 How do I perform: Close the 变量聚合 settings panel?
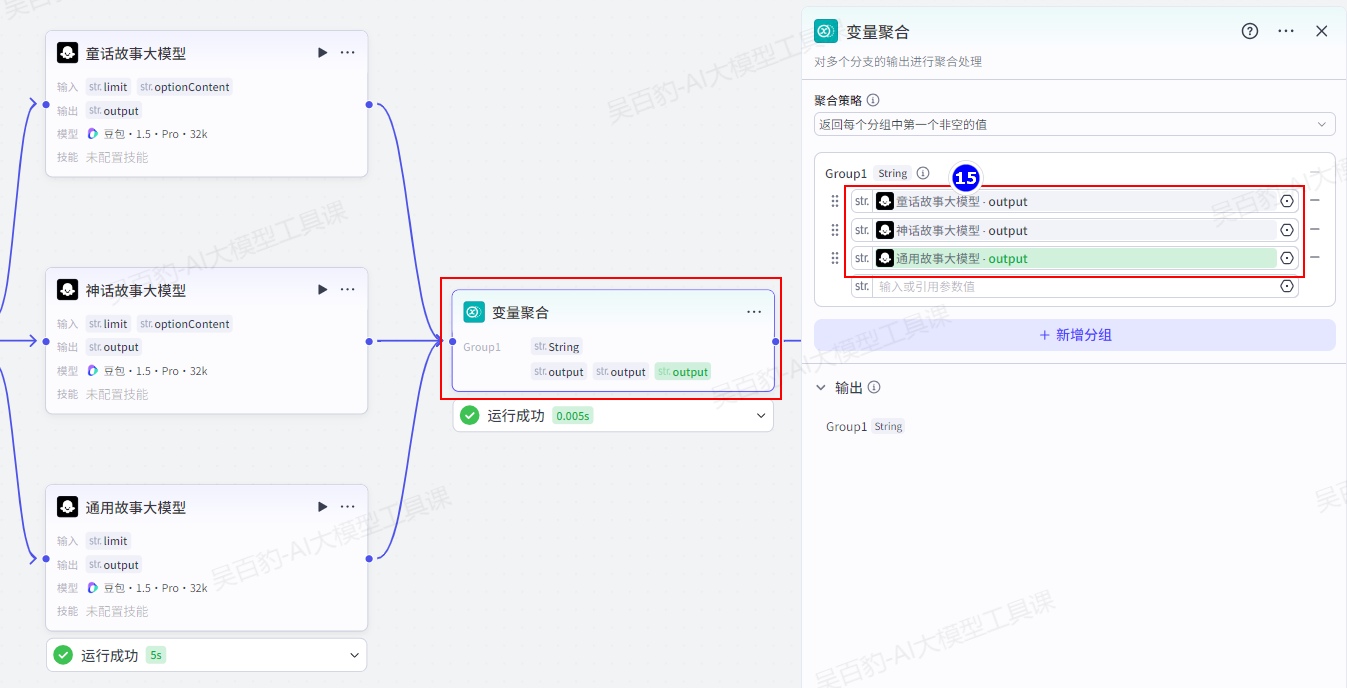pos(1321,31)
